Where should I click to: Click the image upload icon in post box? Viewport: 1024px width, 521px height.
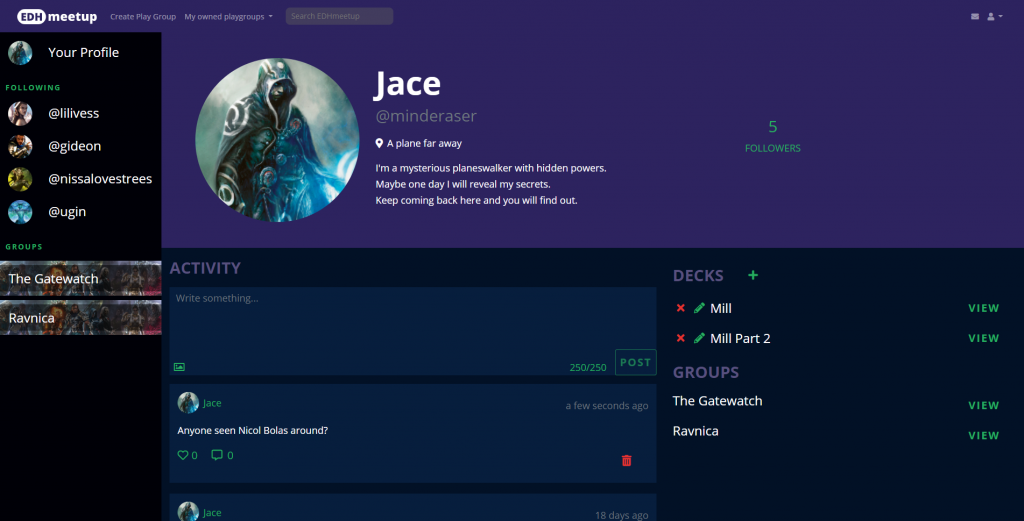(x=179, y=367)
